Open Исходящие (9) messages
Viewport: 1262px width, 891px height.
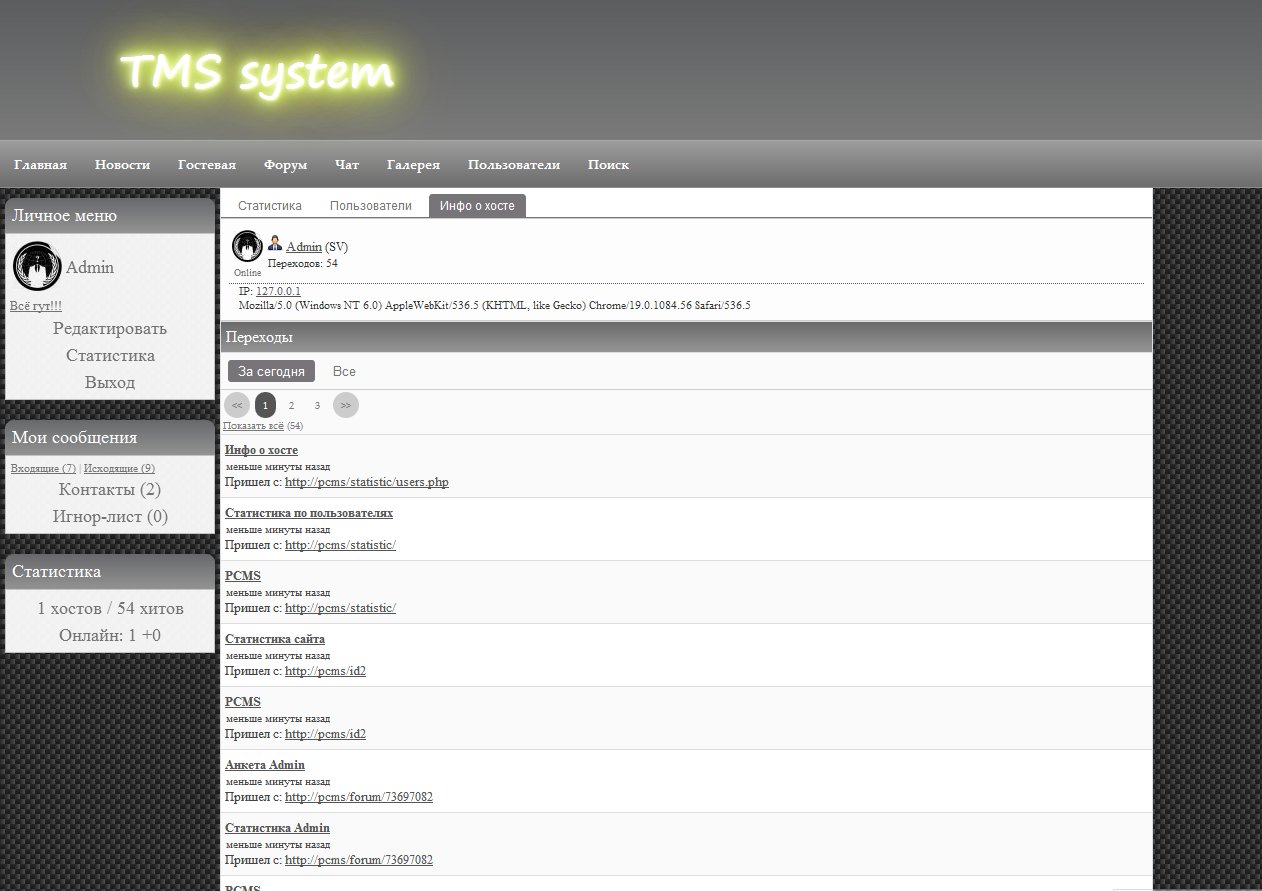click(x=119, y=468)
